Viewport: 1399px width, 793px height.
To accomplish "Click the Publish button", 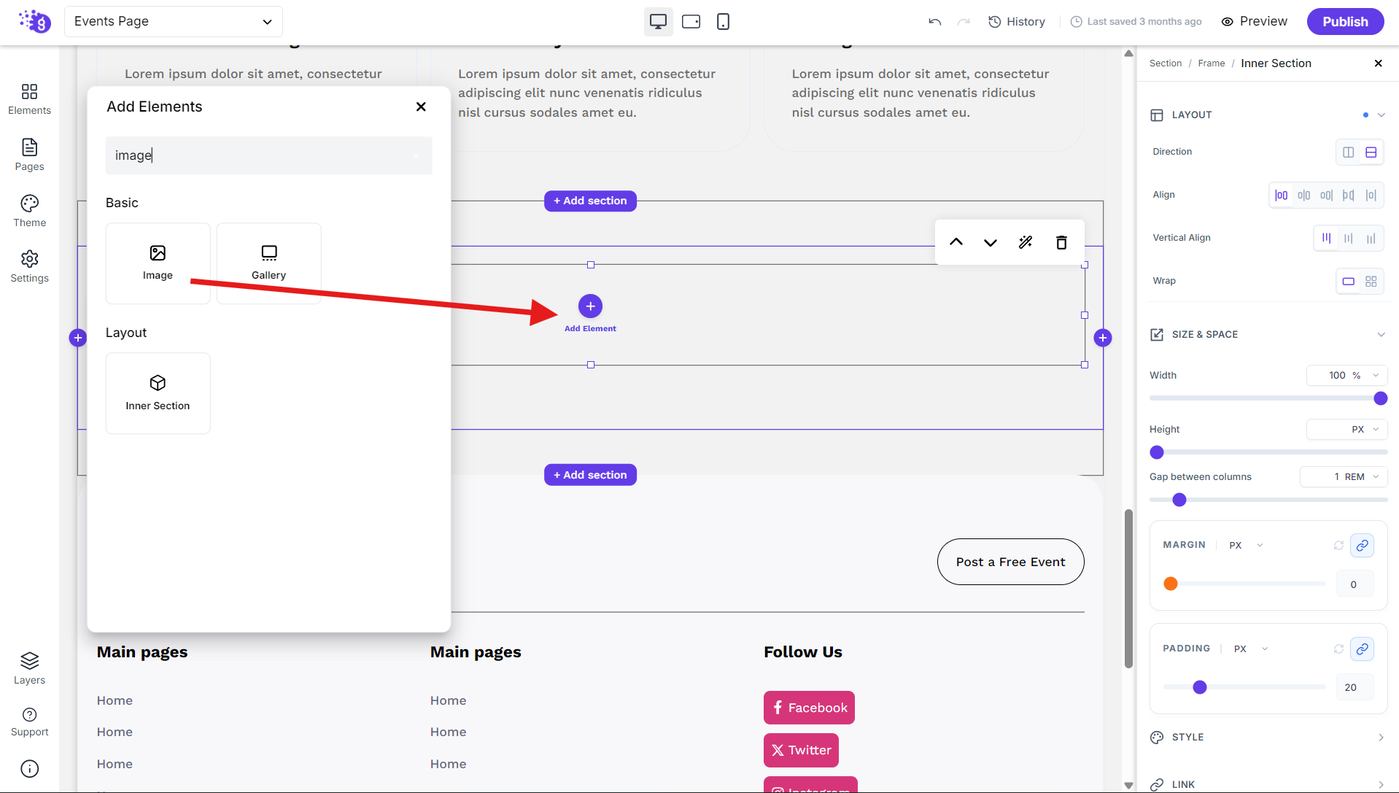I will click(x=1345, y=21).
